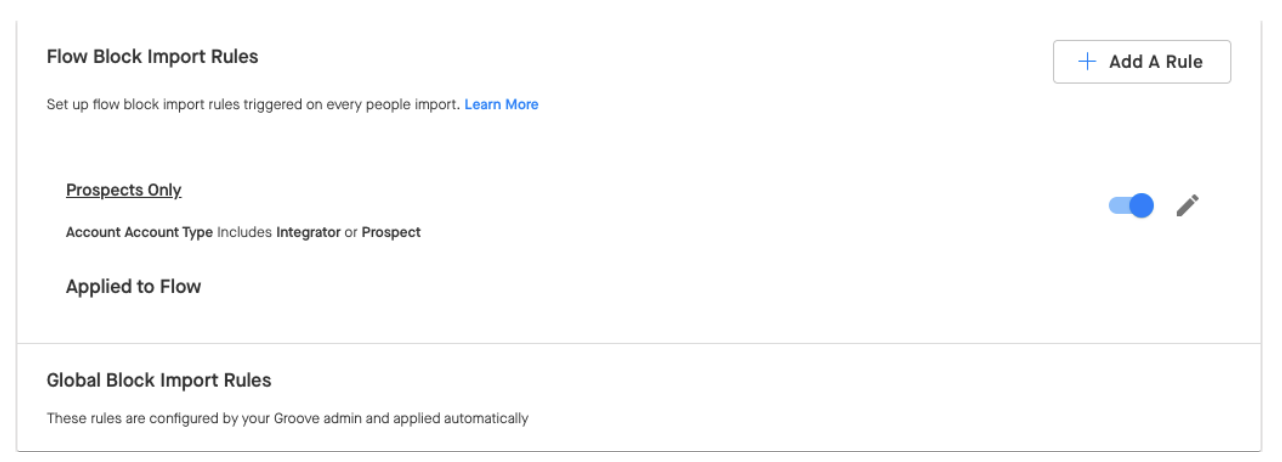
Task: Click the plus icon in Add A Rule
Action: [1087, 62]
